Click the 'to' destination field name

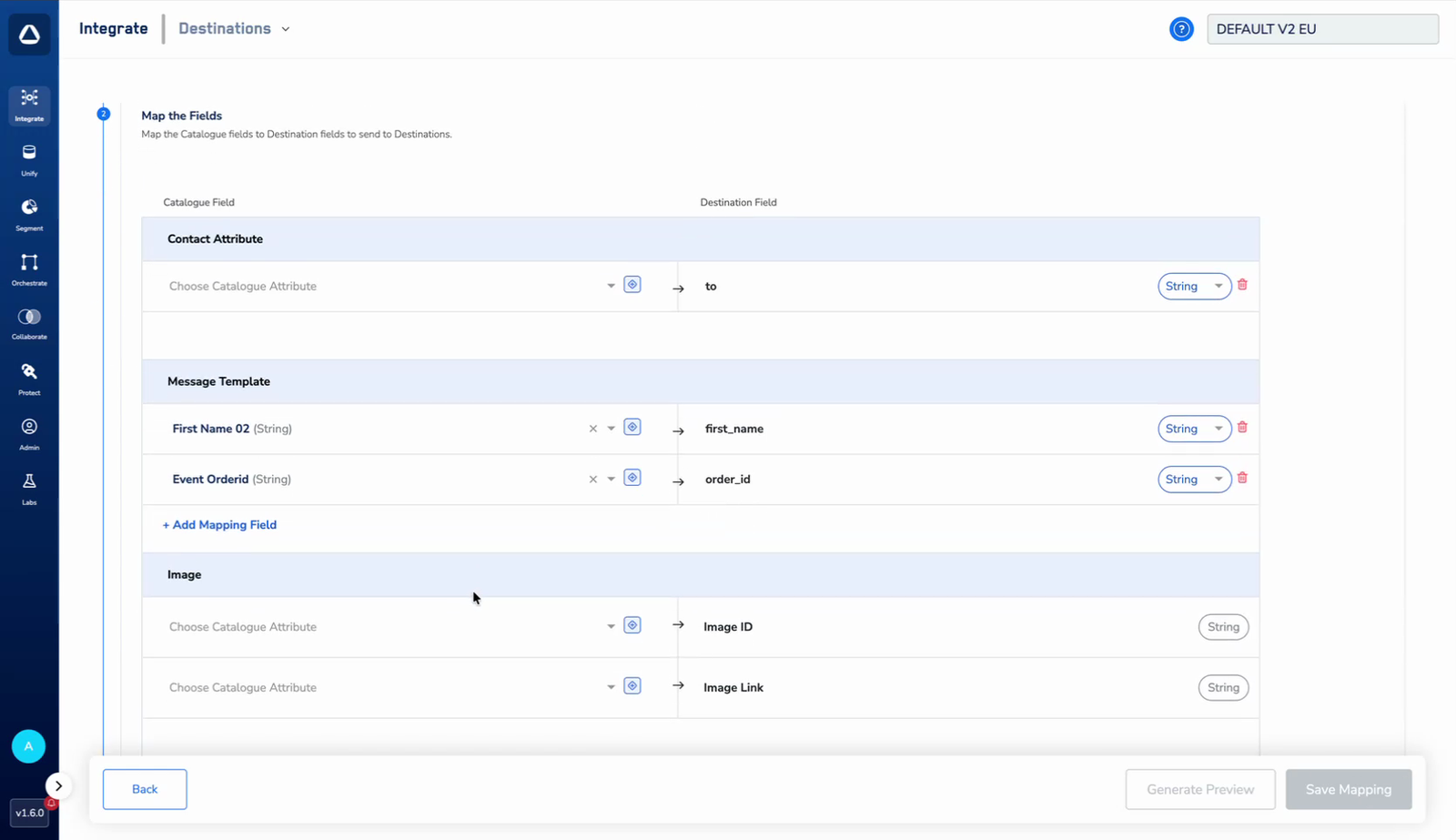tap(711, 286)
